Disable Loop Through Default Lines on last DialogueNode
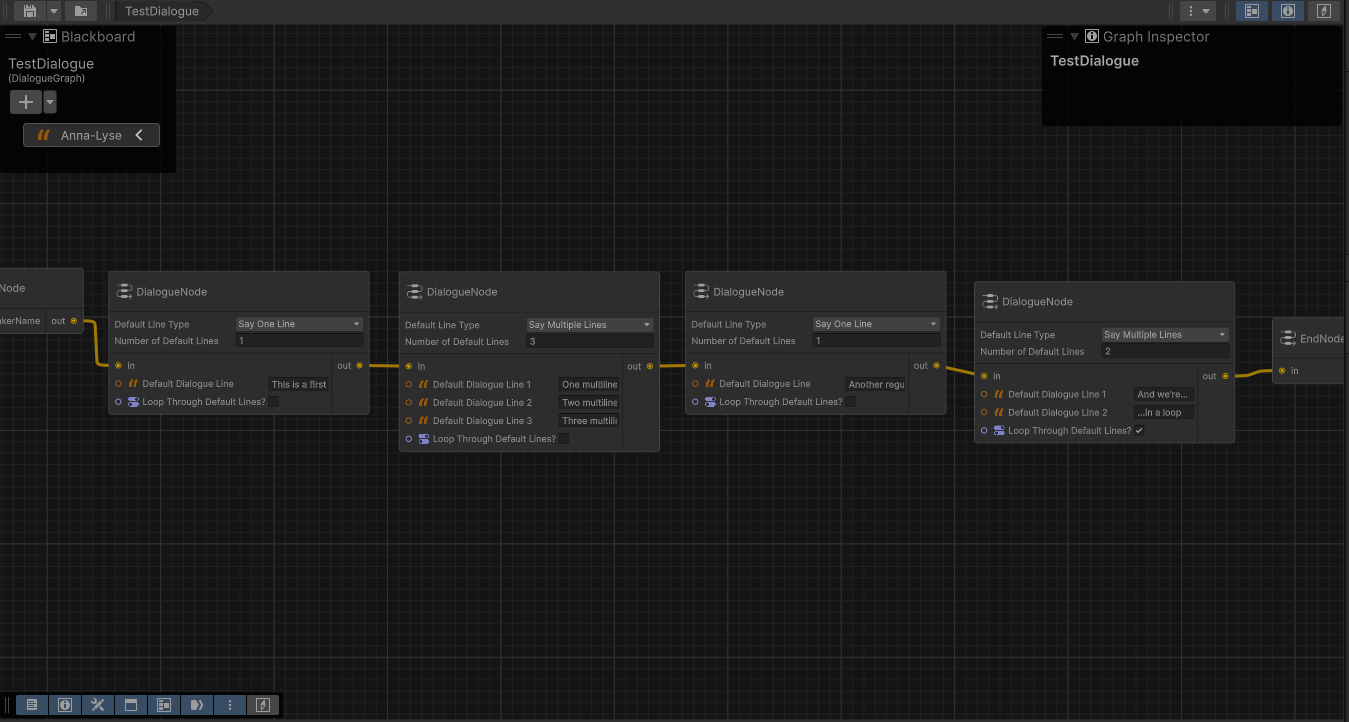This screenshot has height=722, width=1349. point(1138,430)
